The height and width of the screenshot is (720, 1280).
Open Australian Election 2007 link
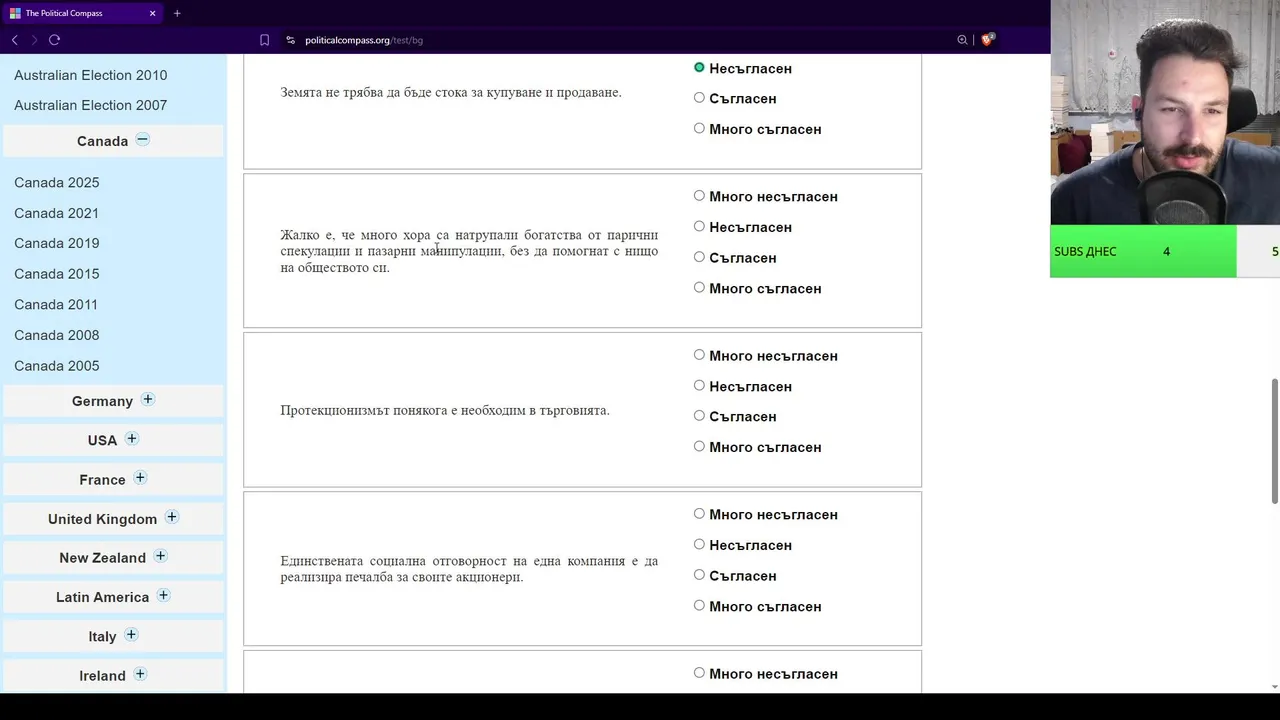coord(90,105)
